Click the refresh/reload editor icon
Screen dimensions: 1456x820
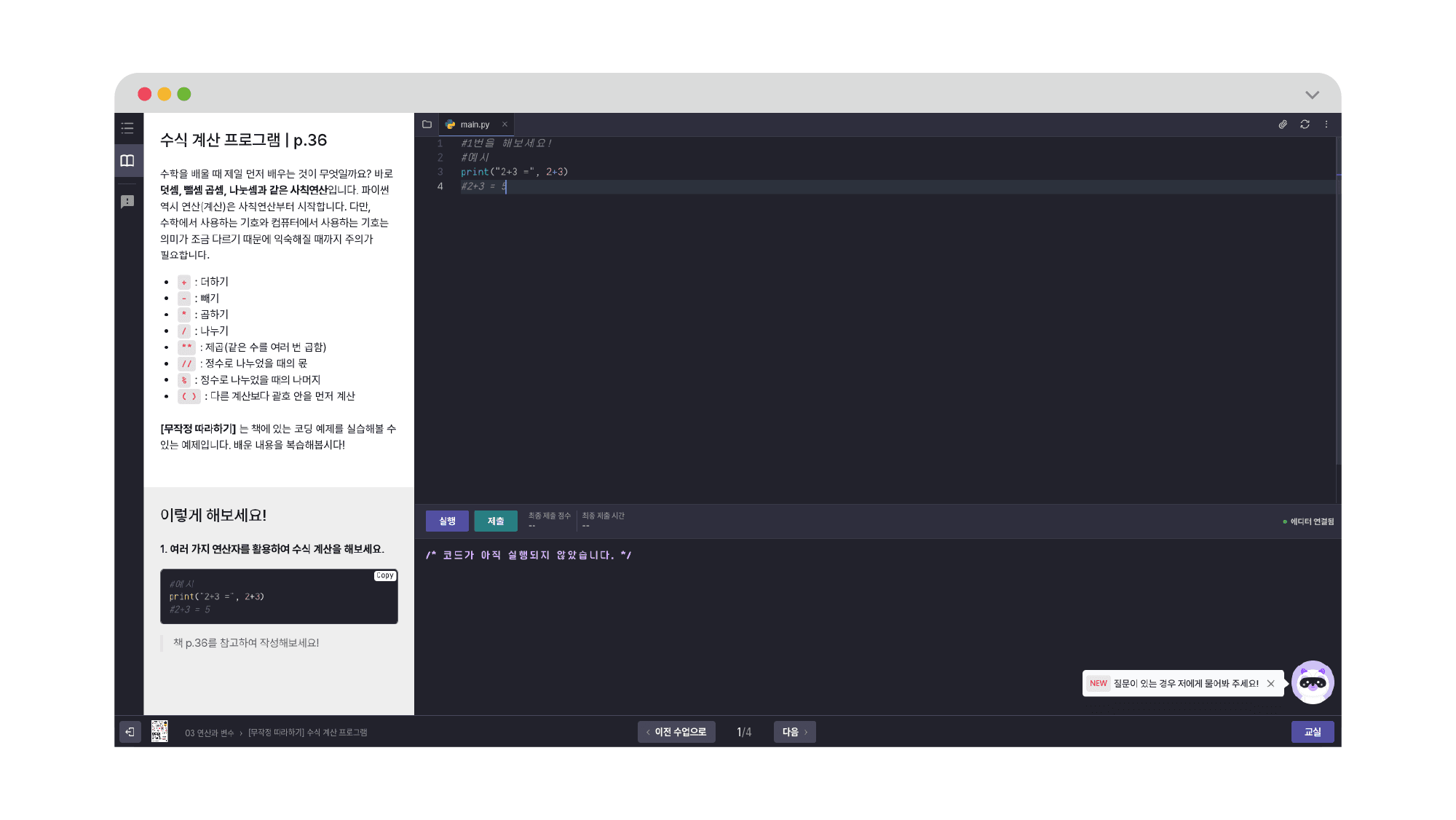1304,124
